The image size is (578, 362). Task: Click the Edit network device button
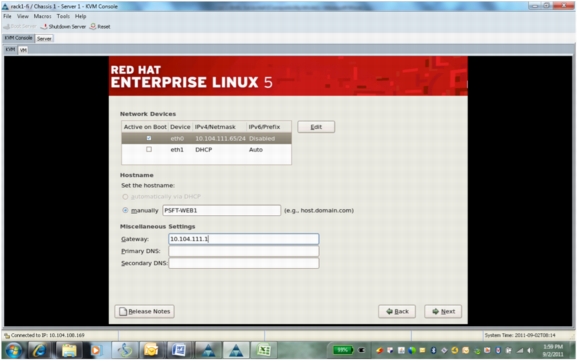tap(316, 127)
